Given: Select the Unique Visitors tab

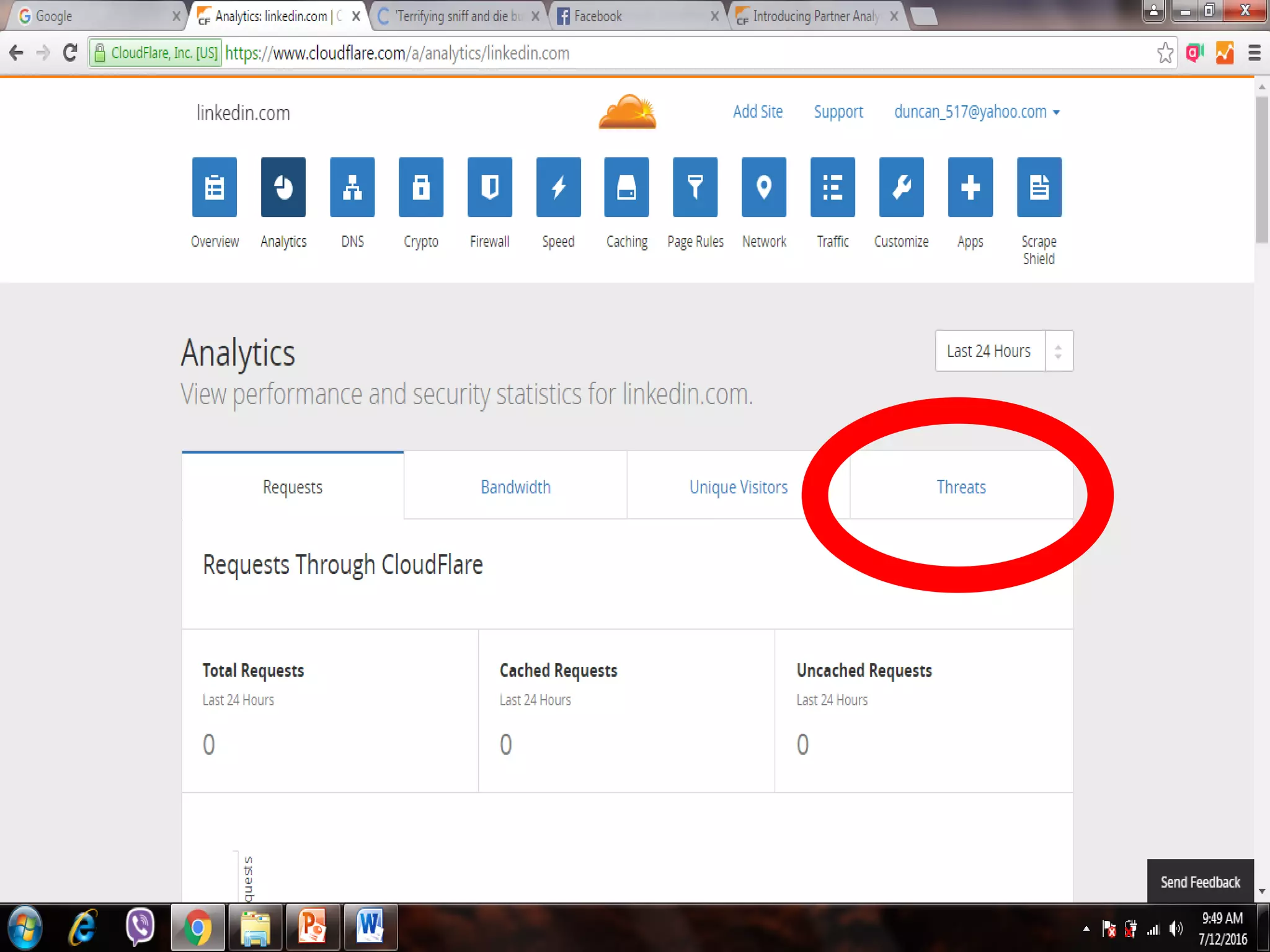Looking at the screenshot, I should click(x=738, y=487).
